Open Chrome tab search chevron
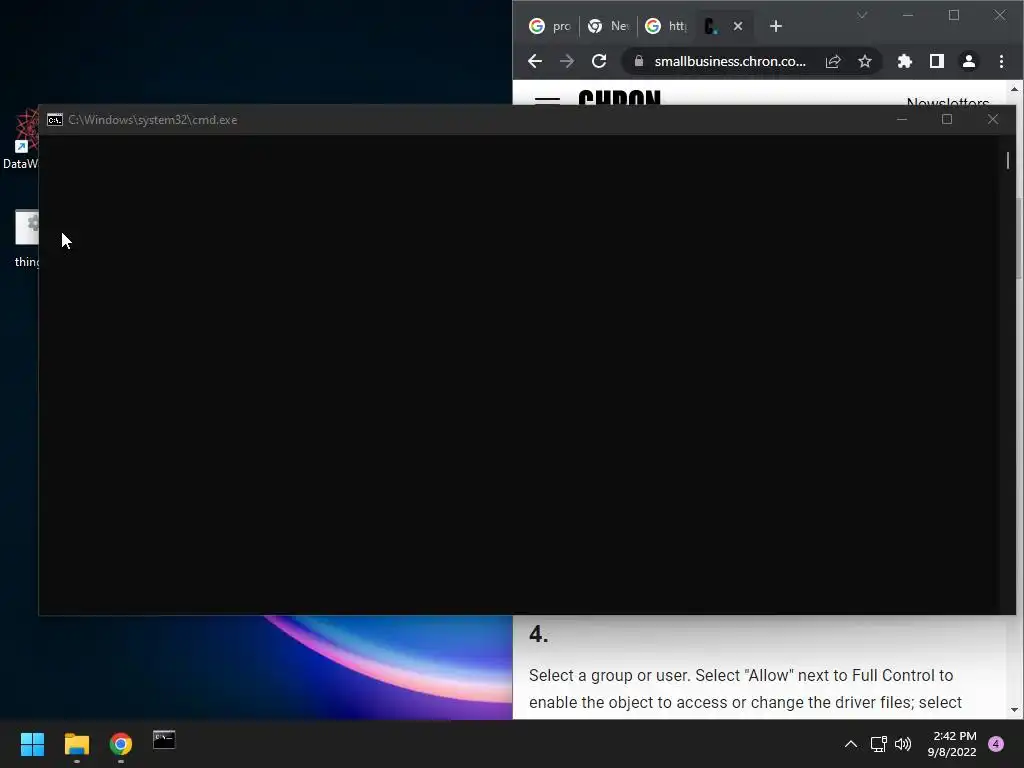The height and width of the screenshot is (768, 1024). 862,15
